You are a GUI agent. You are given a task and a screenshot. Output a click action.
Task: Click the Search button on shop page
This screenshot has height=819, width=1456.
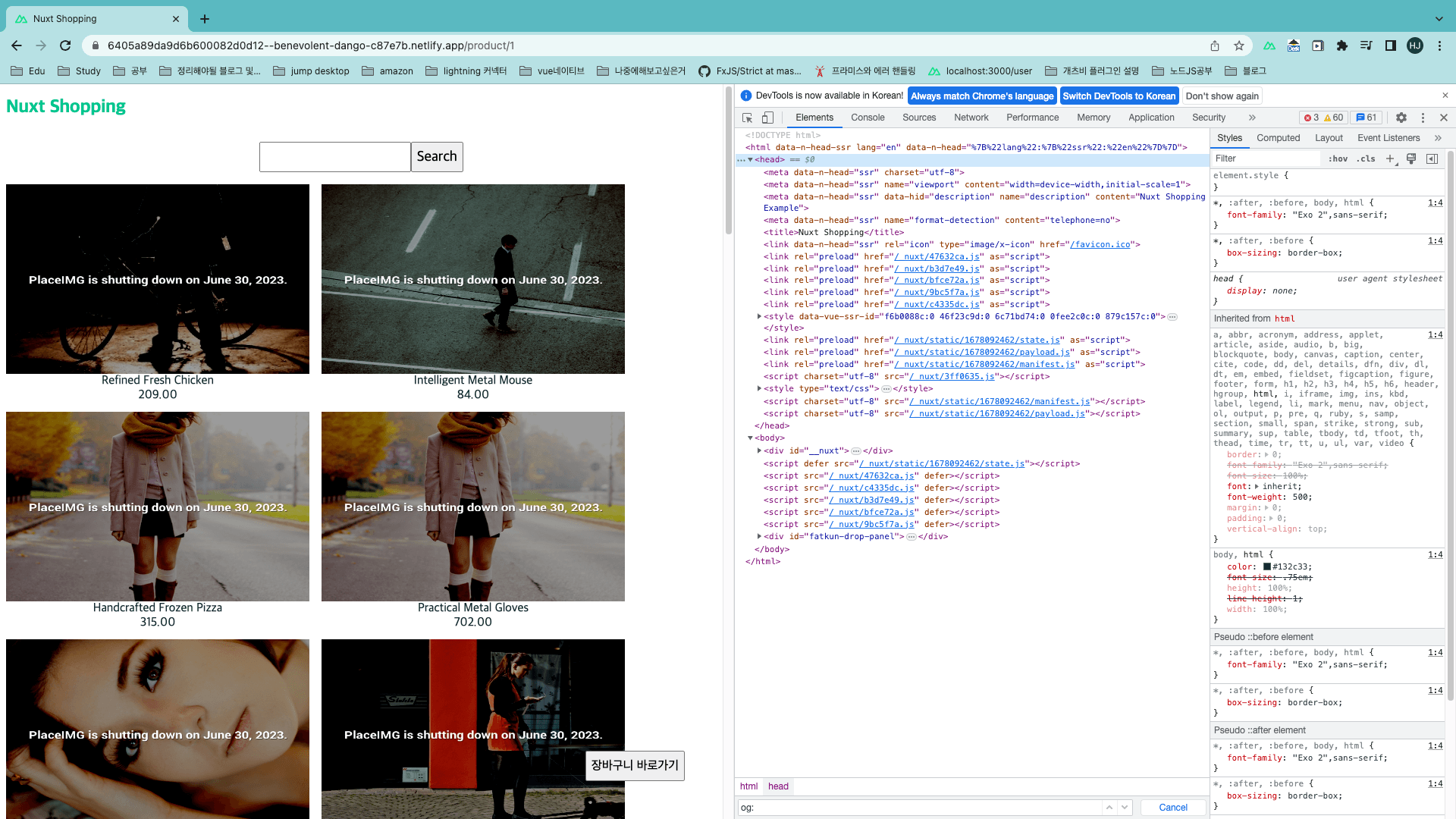pyautogui.click(x=437, y=157)
